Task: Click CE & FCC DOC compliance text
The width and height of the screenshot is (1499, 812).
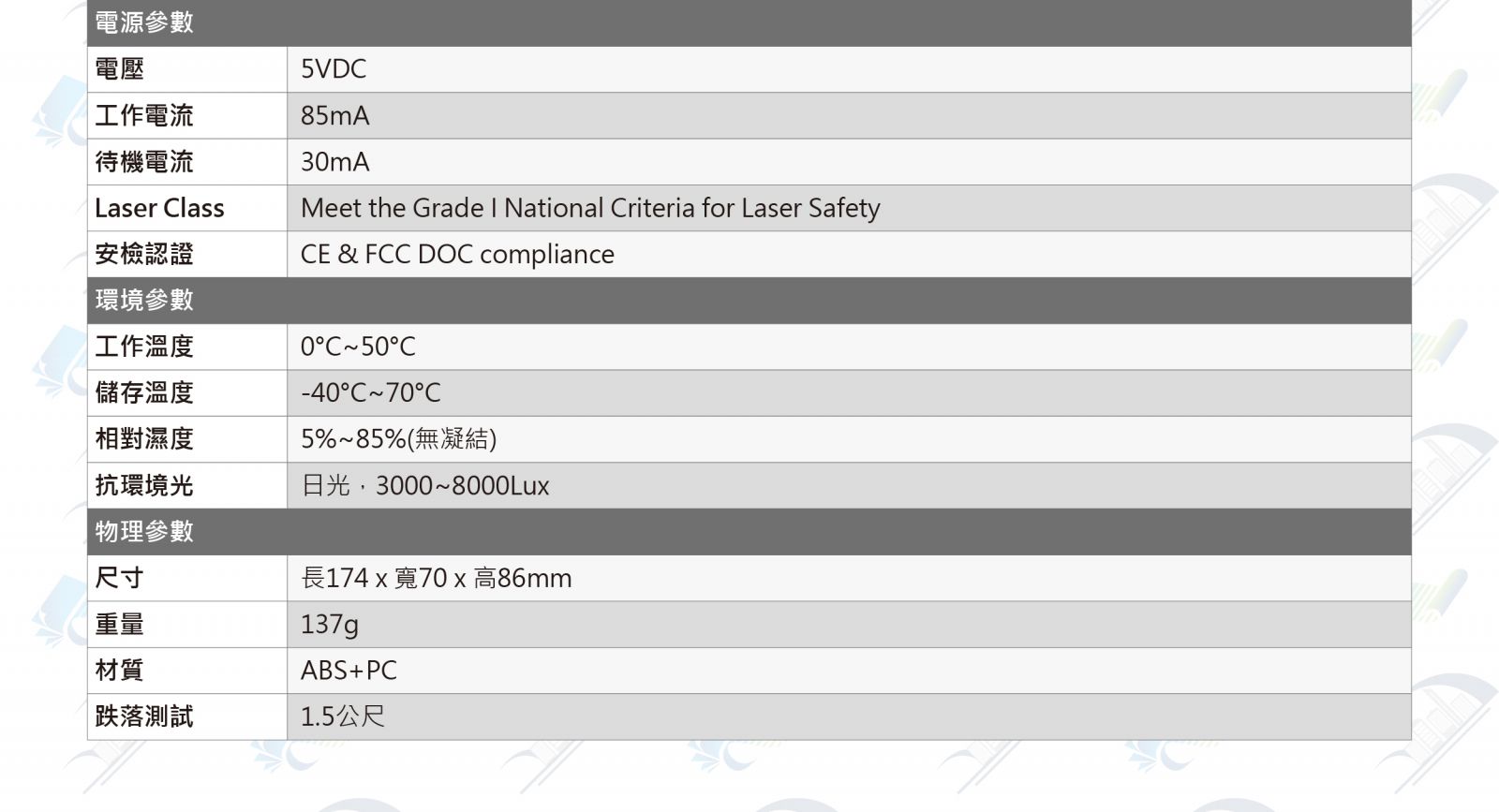Action: coord(457,255)
